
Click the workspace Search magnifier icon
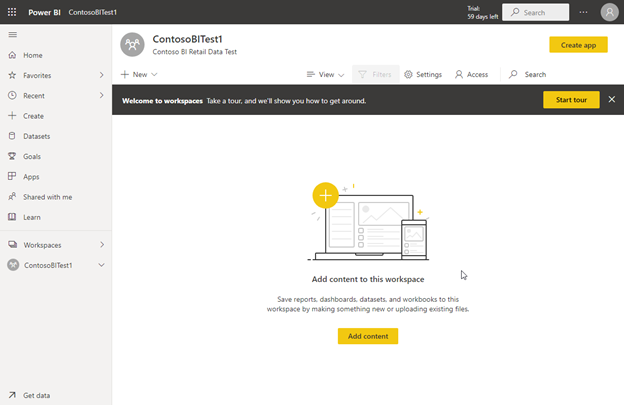pos(513,74)
